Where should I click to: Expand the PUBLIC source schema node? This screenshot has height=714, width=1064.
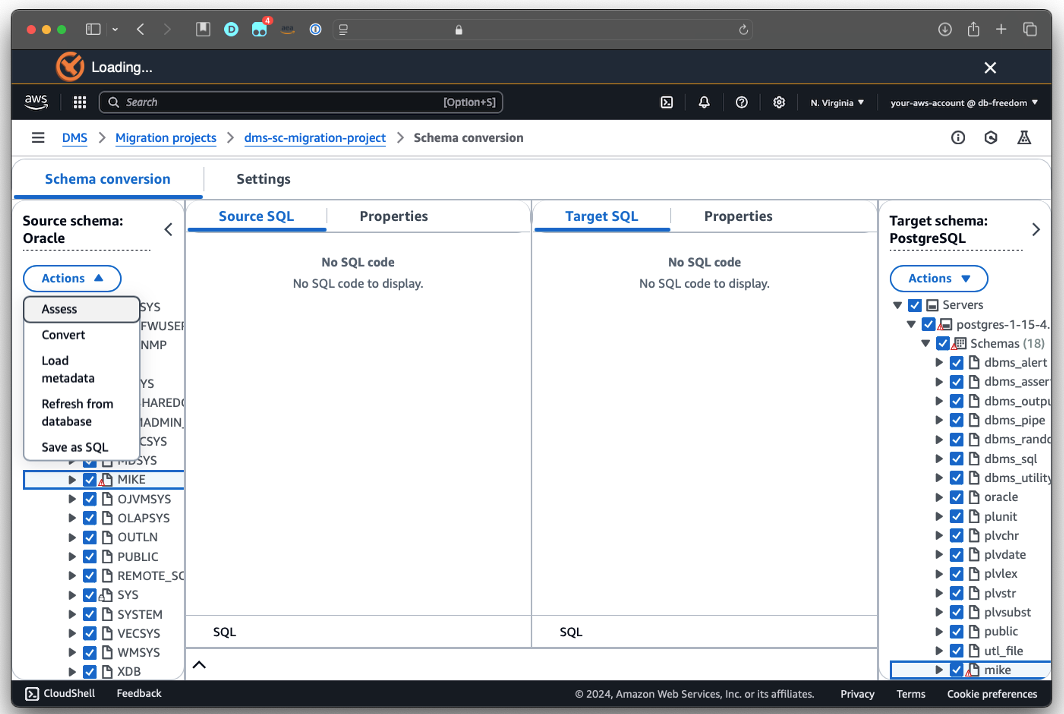pyautogui.click(x=72, y=557)
